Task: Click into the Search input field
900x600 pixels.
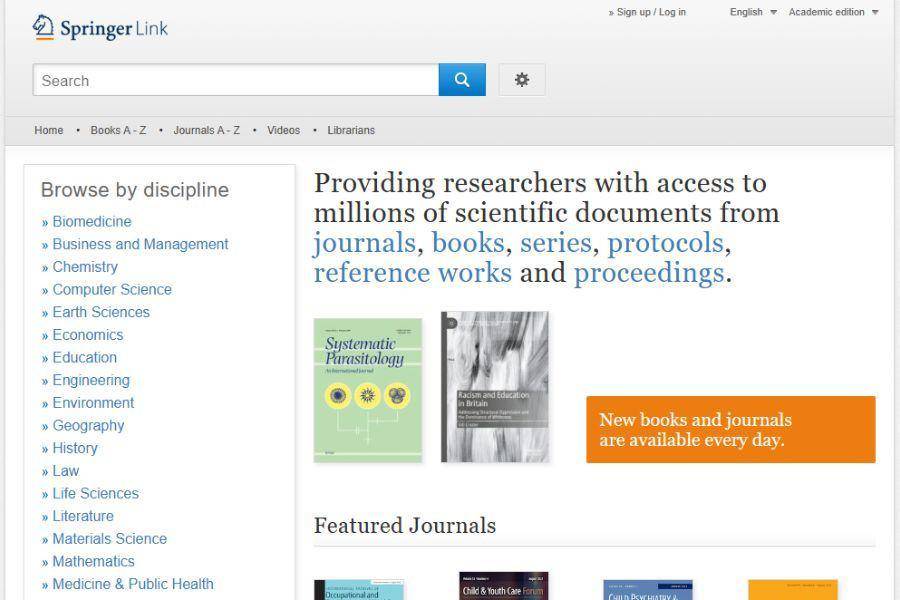Action: point(236,80)
